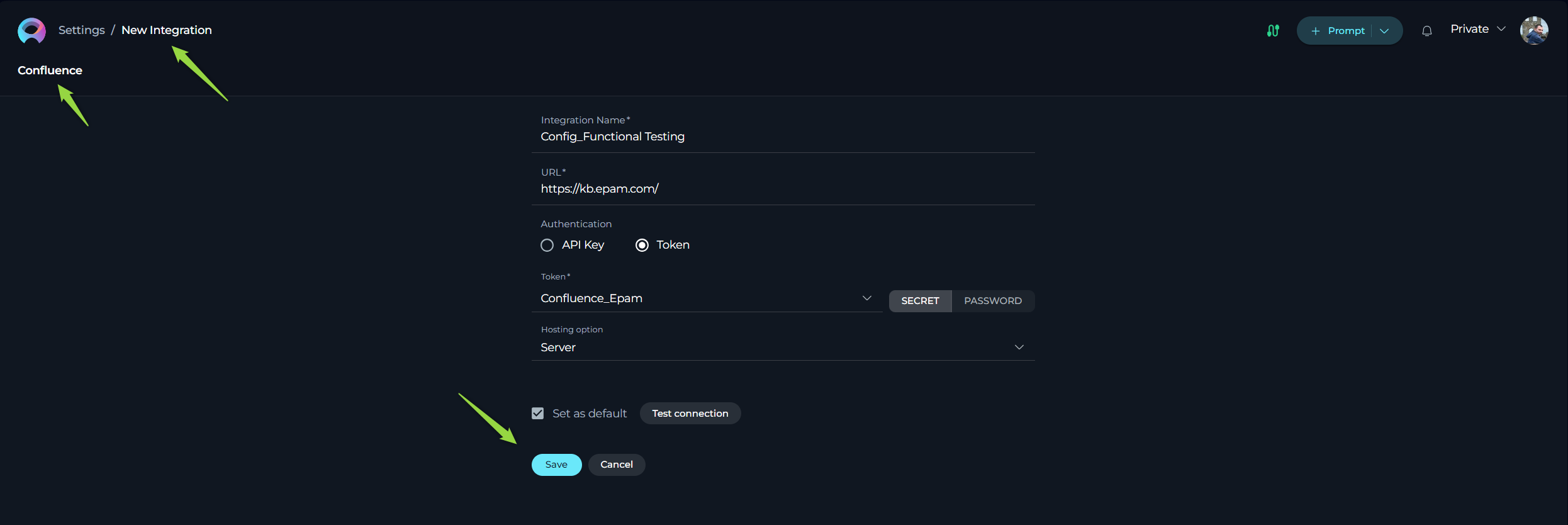Go back to Settings breadcrumb
The width and height of the screenshot is (1568, 525).
(82, 30)
